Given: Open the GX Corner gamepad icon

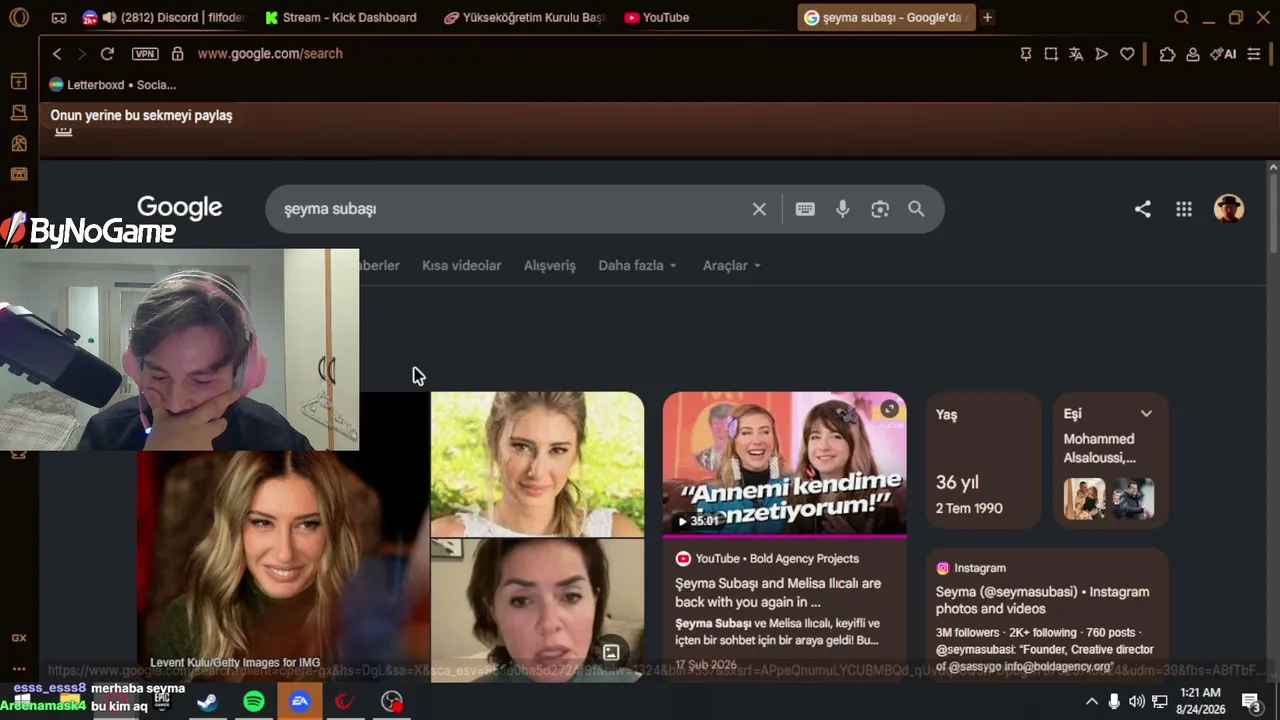Looking at the screenshot, I should click(x=59, y=17).
